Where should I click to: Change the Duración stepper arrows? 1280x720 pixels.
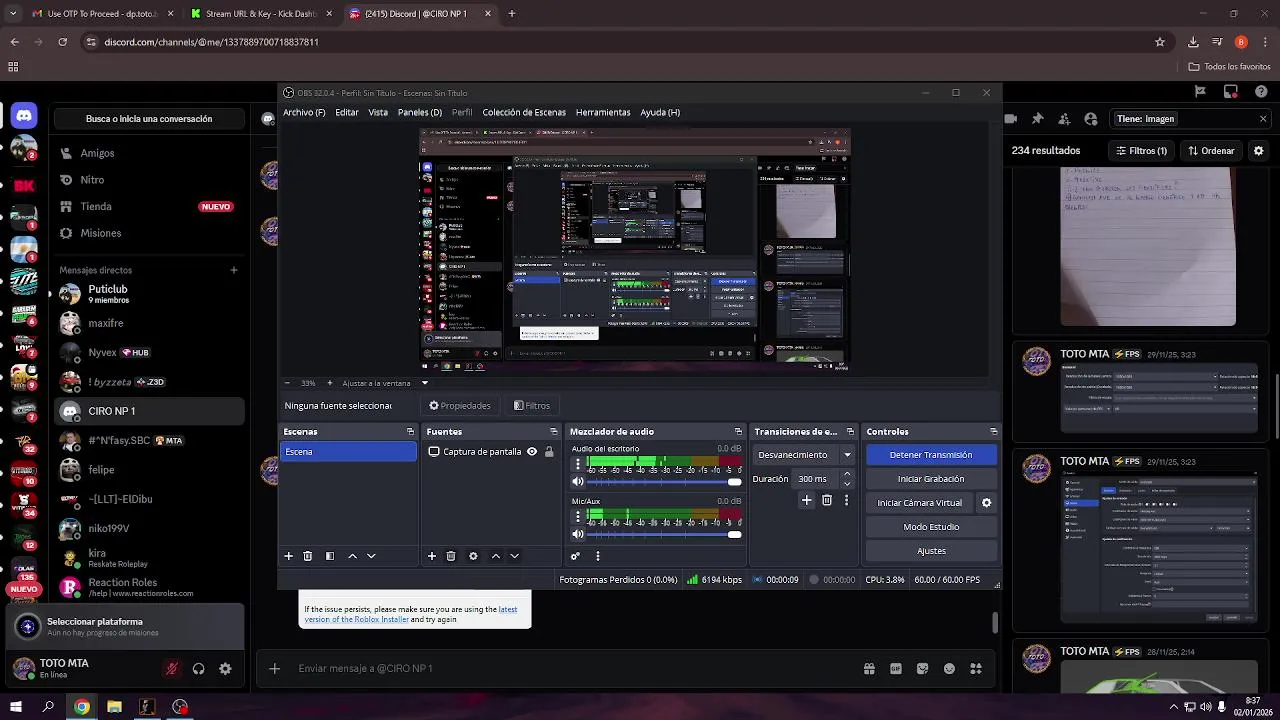847,479
